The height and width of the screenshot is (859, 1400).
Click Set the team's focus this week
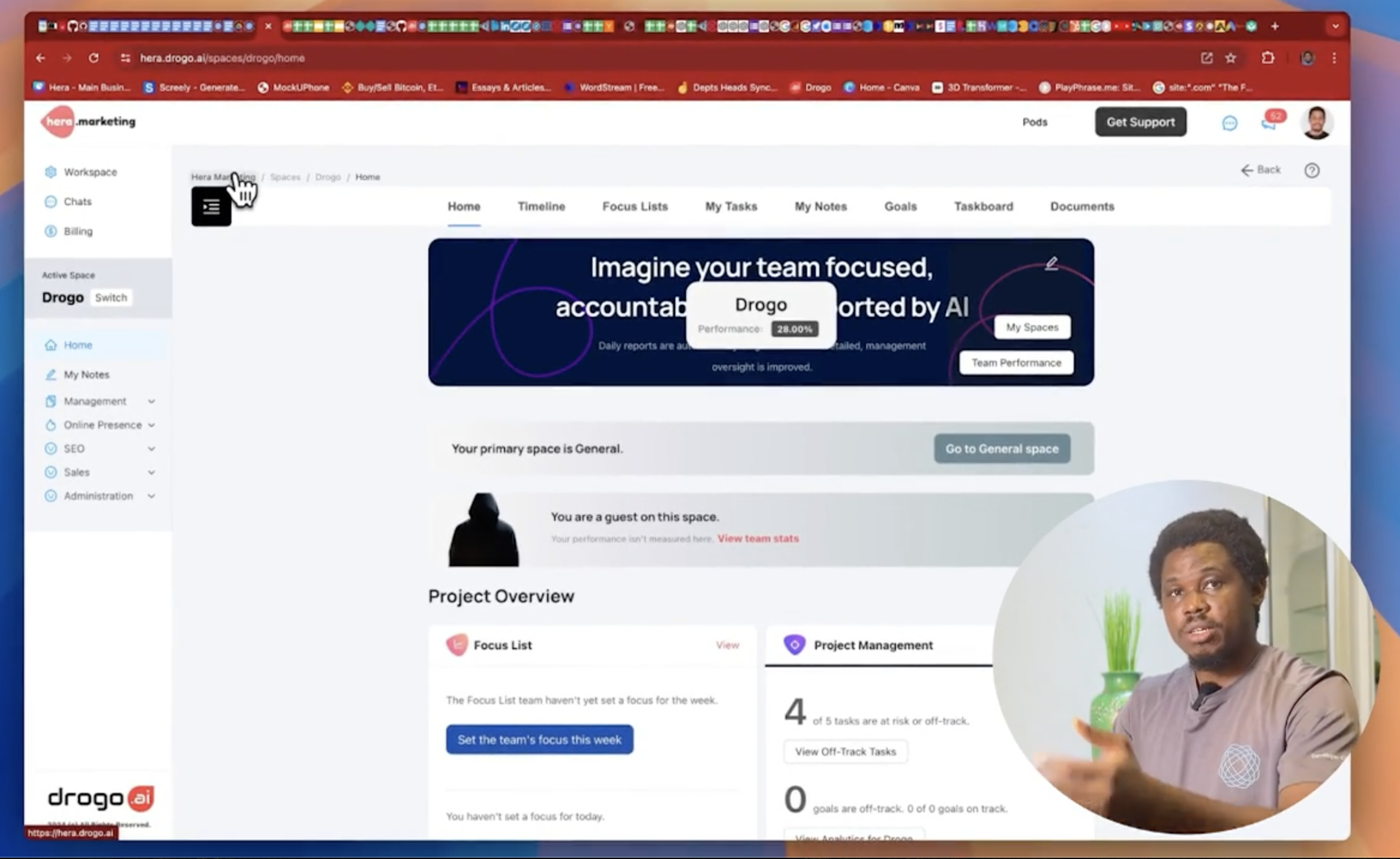click(x=539, y=739)
